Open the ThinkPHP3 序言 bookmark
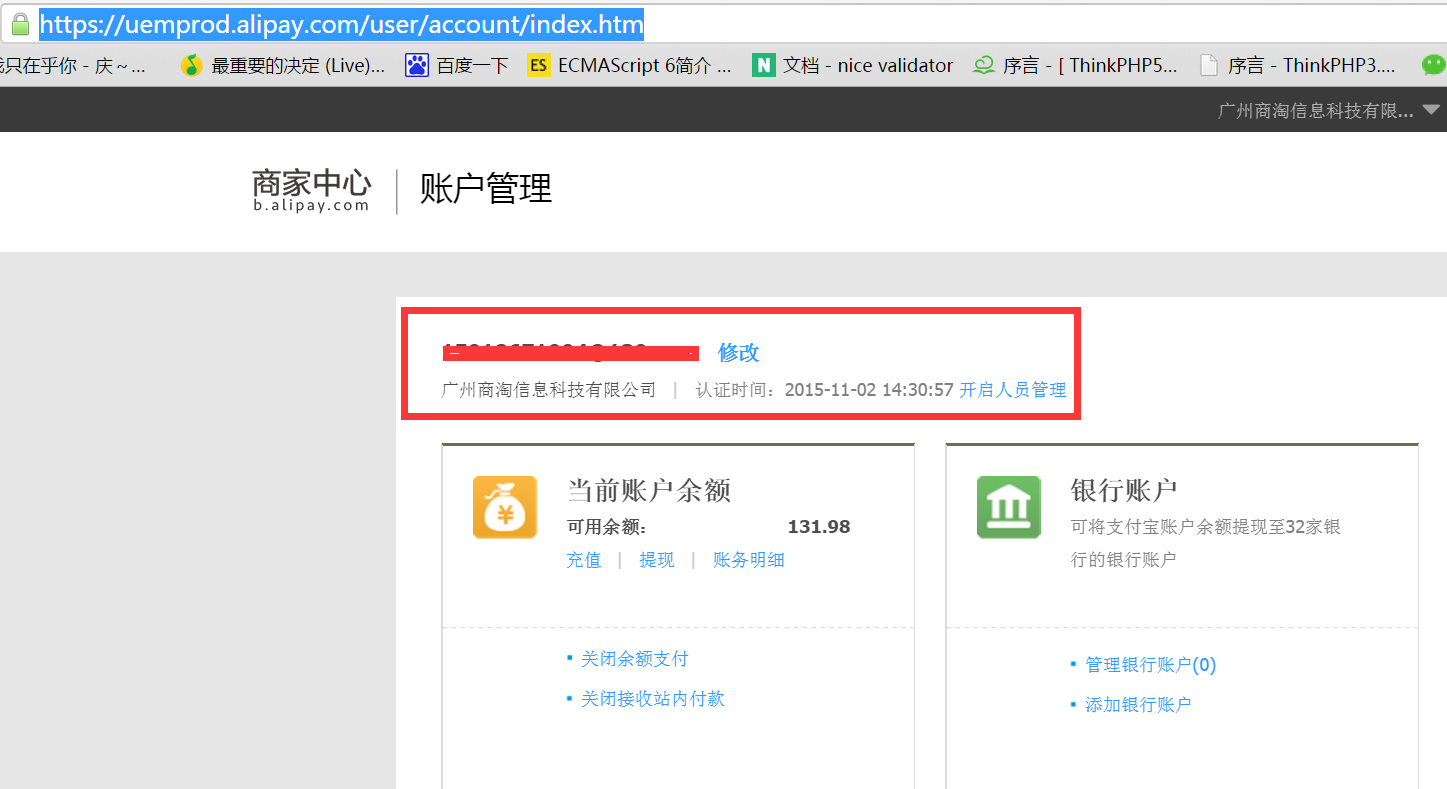This screenshot has width=1447, height=789. click(x=1297, y=66)
